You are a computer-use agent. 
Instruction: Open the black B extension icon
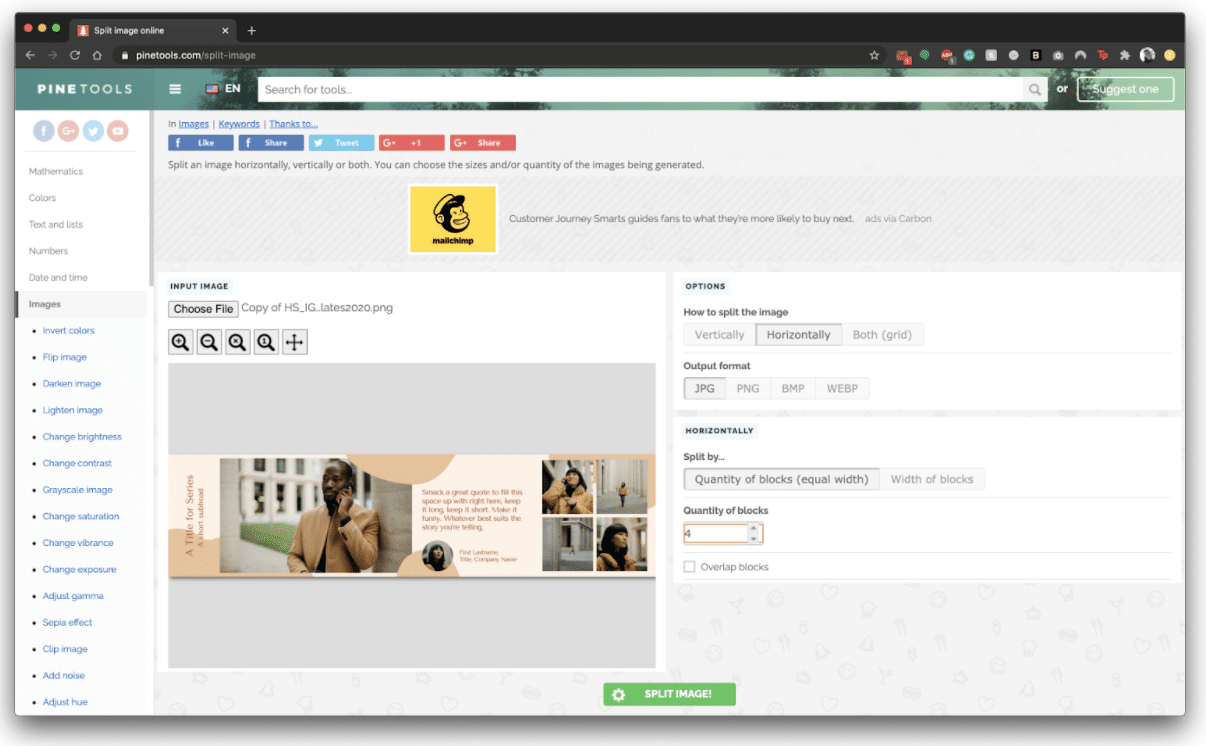1036,55
